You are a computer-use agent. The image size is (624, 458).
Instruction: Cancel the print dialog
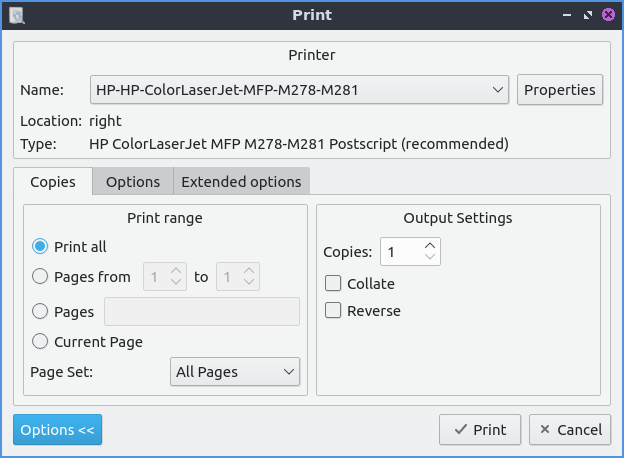click(x=569, y=430)
